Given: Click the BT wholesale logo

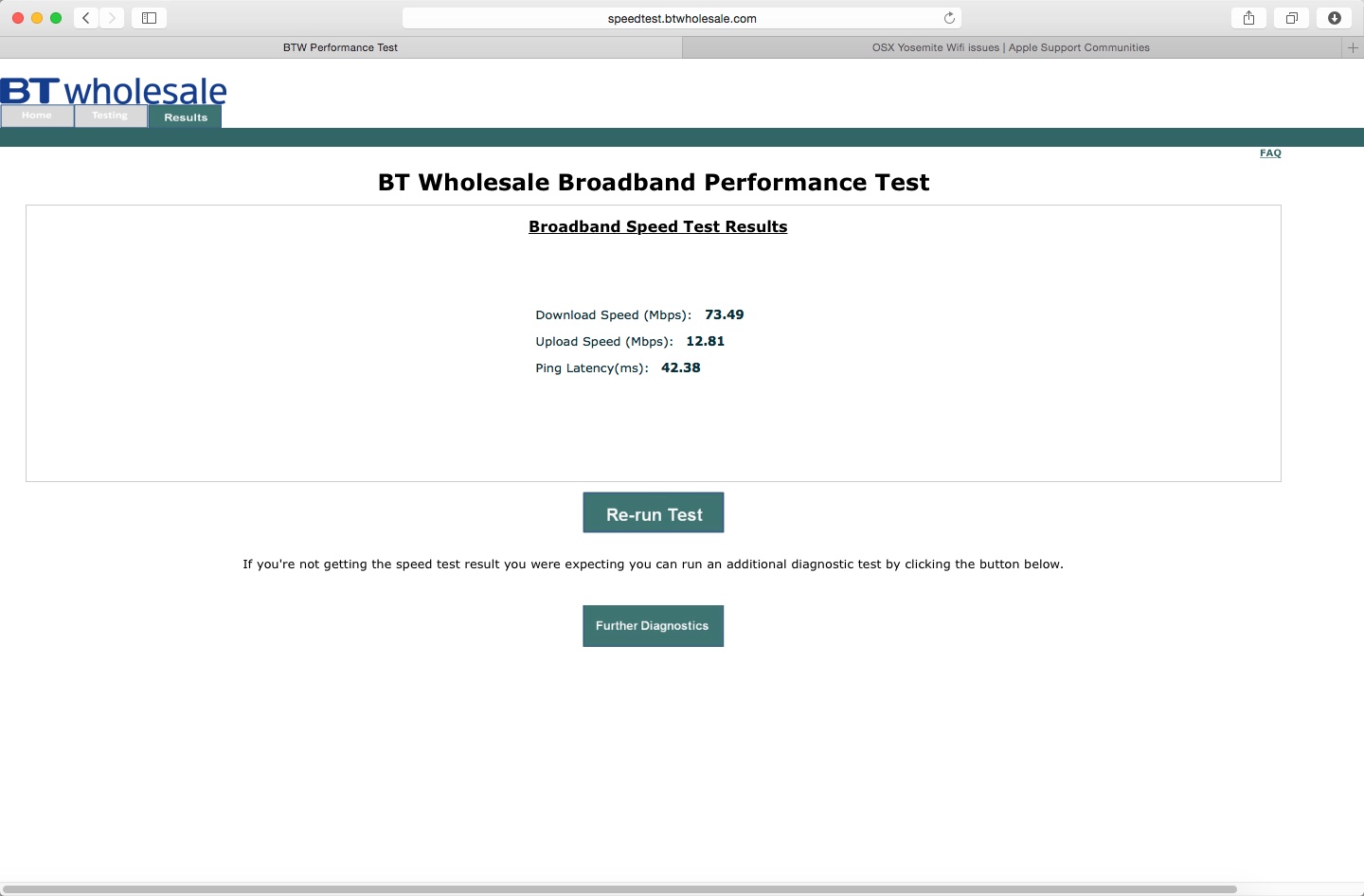Looking at the screenshot, I should [114, 91].
